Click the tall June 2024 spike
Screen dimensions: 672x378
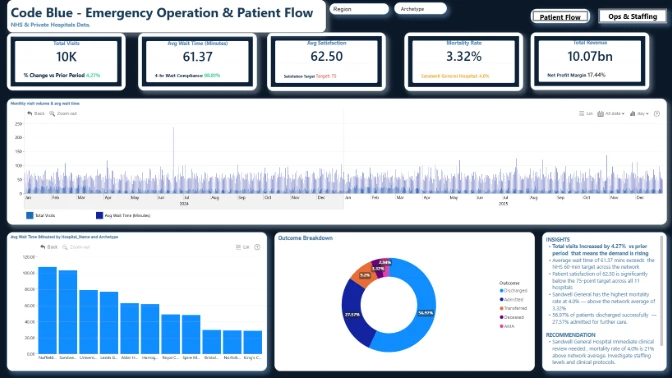(174, 159)
